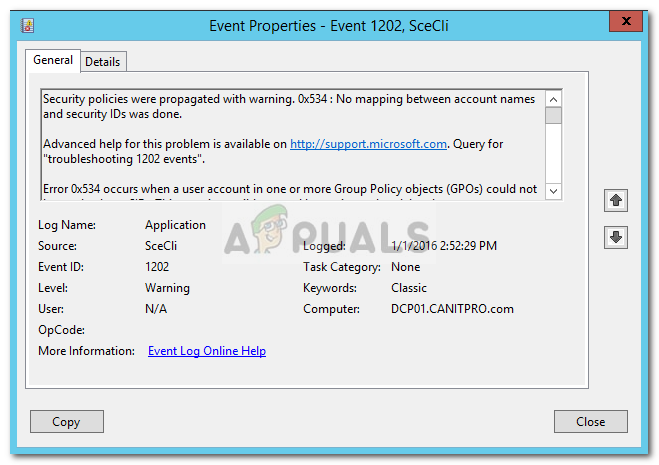Screen dimensions: 659x465
Task: Close the Event Properties window
Action: [x=626, y=21]
